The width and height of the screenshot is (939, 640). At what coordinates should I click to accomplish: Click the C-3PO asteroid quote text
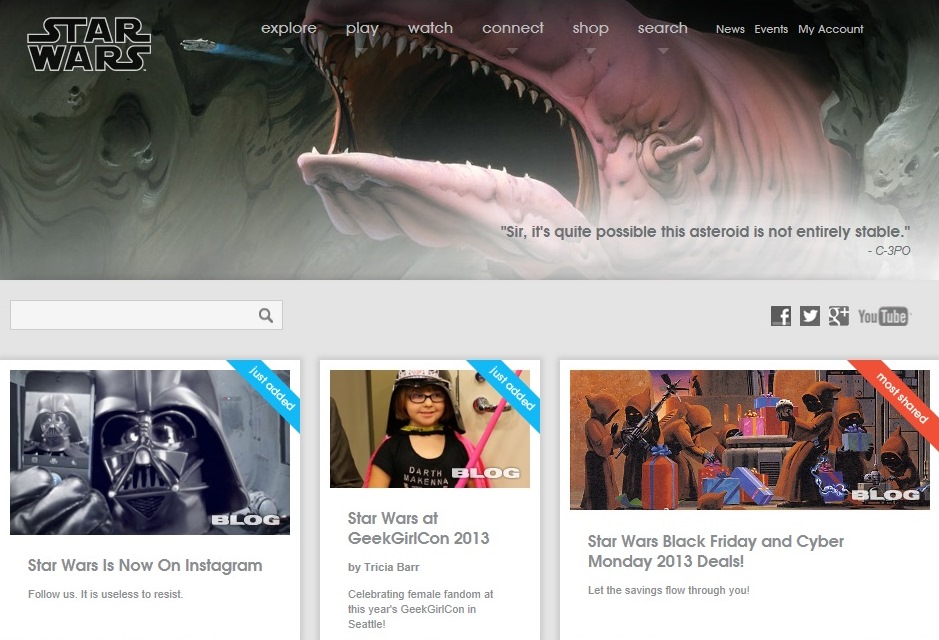[x=705, y=232]
